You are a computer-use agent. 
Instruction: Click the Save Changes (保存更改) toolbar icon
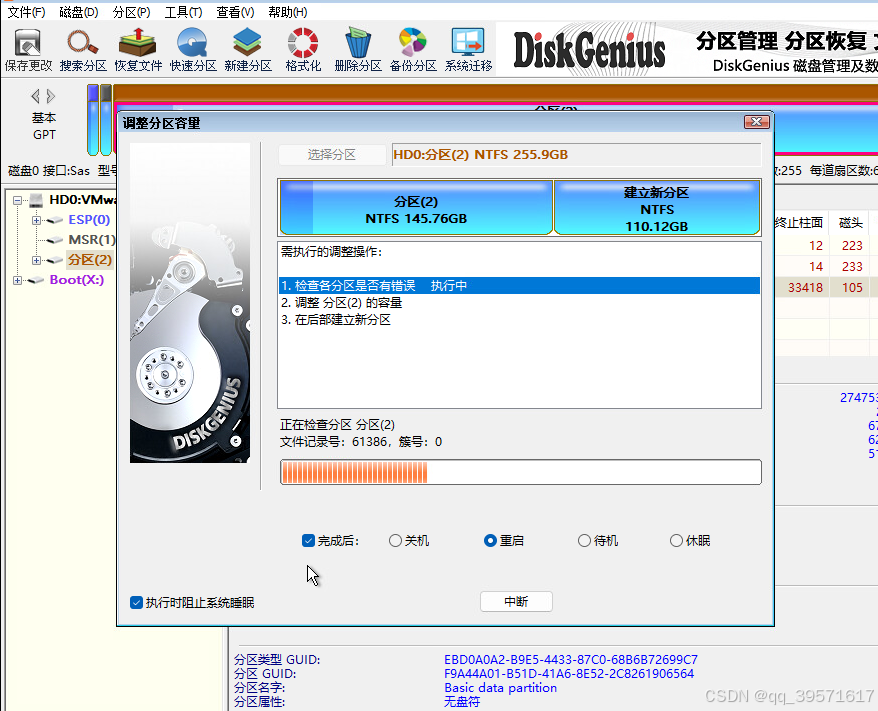pyautogui.click(x=28, y=50)
